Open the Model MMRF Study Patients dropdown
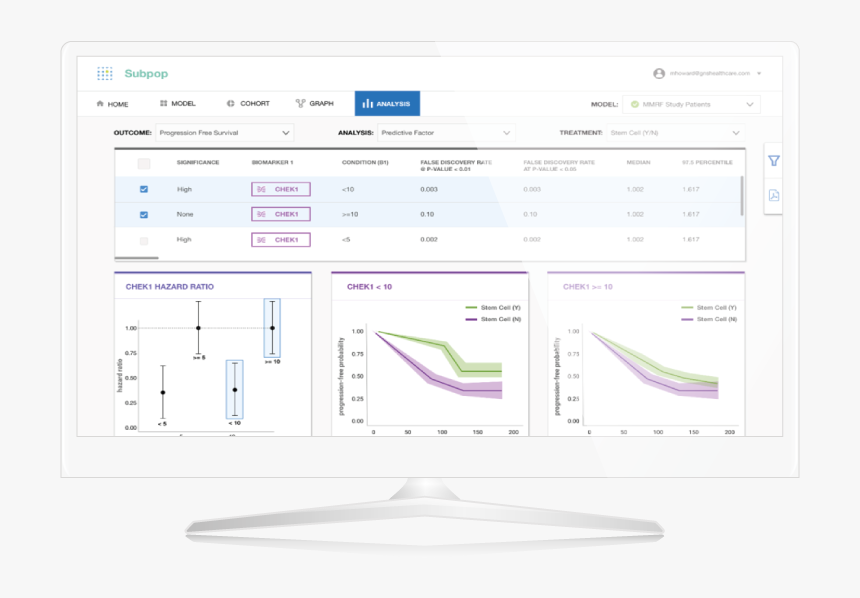This screenshot has width=860, height=598. [691, 104]
